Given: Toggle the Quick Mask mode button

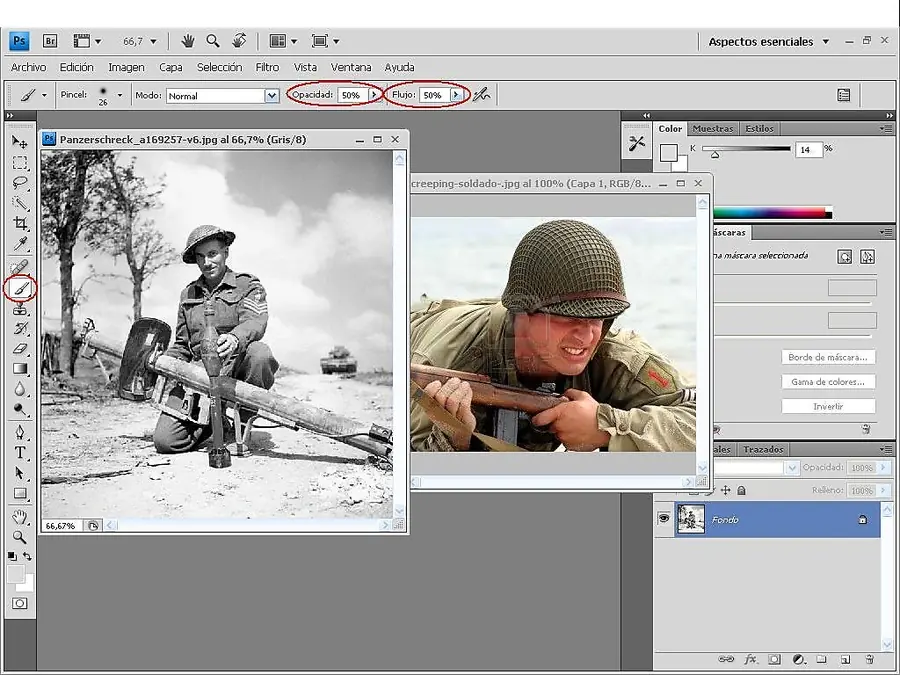Looking at the screenshot, I should click(x=20, y=603).
